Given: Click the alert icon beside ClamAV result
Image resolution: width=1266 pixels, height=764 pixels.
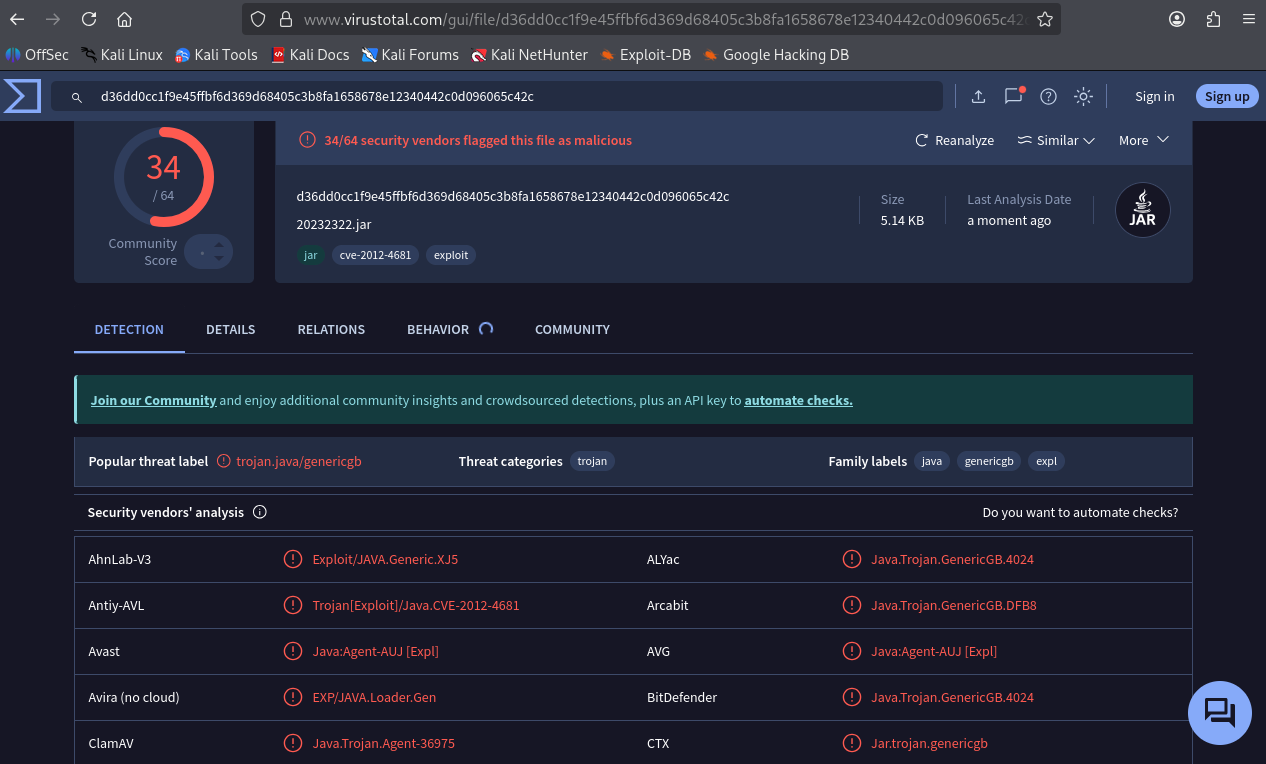Looking at the screenshot, I should [x=292, y=743].
